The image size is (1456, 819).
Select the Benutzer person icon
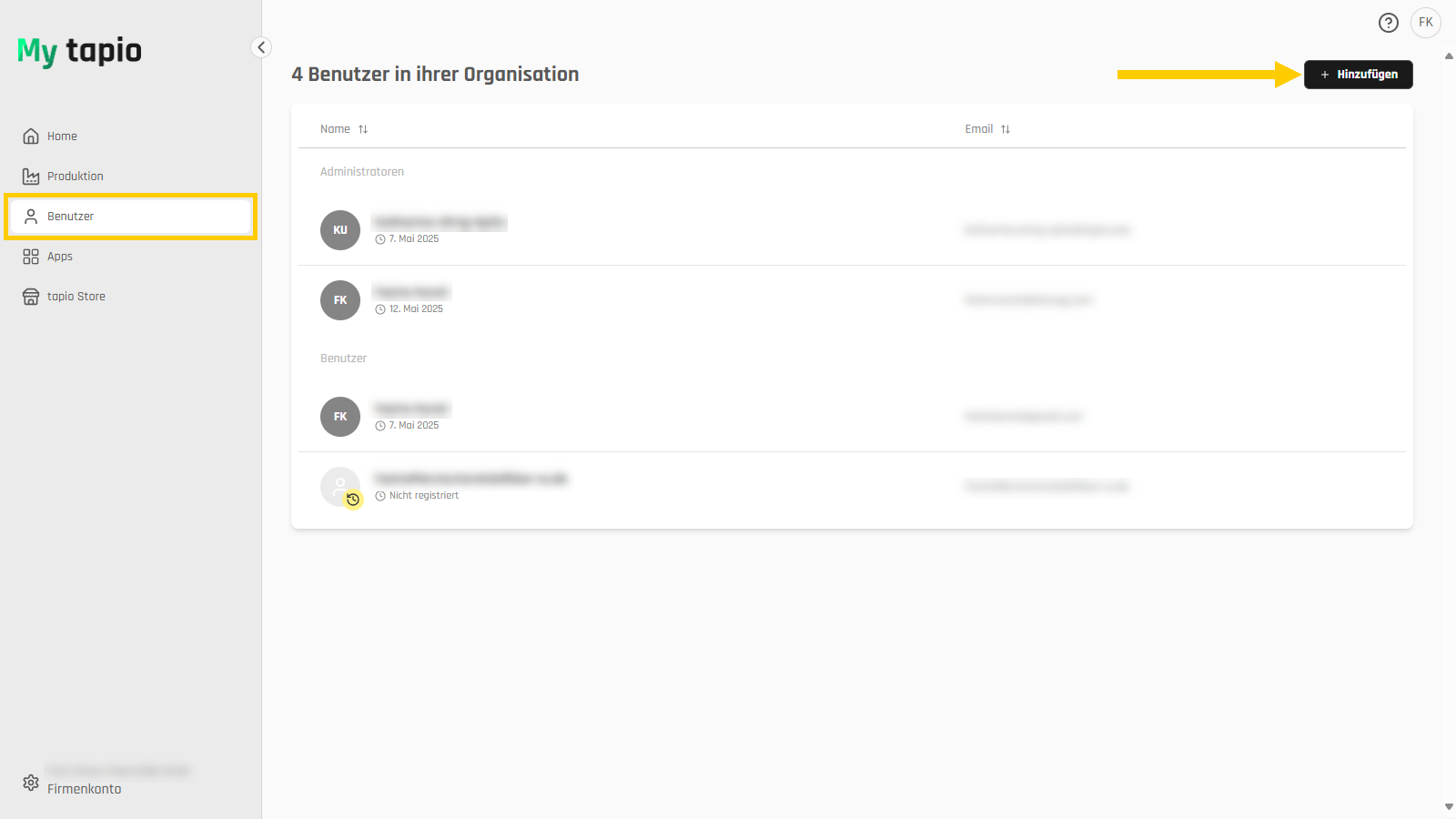pos(31,217)
